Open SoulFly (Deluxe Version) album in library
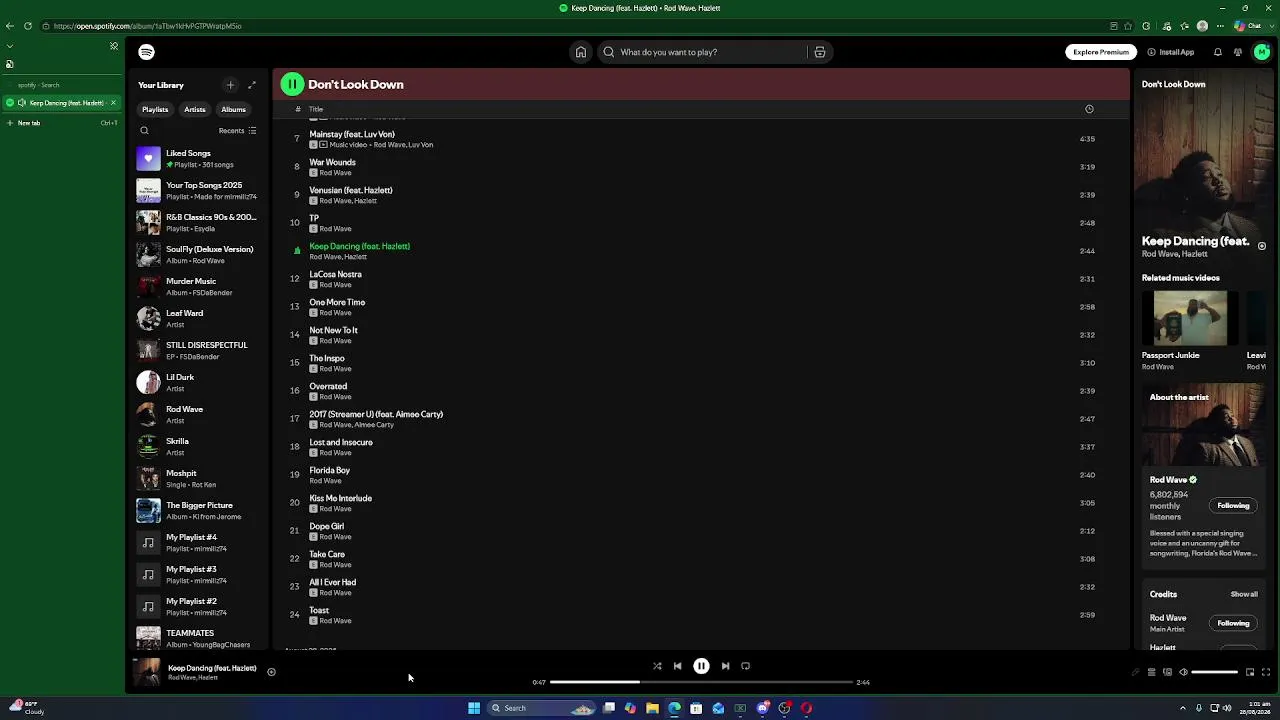The width and height of the screenshot is (1280, 720). [x=197, y=255]
